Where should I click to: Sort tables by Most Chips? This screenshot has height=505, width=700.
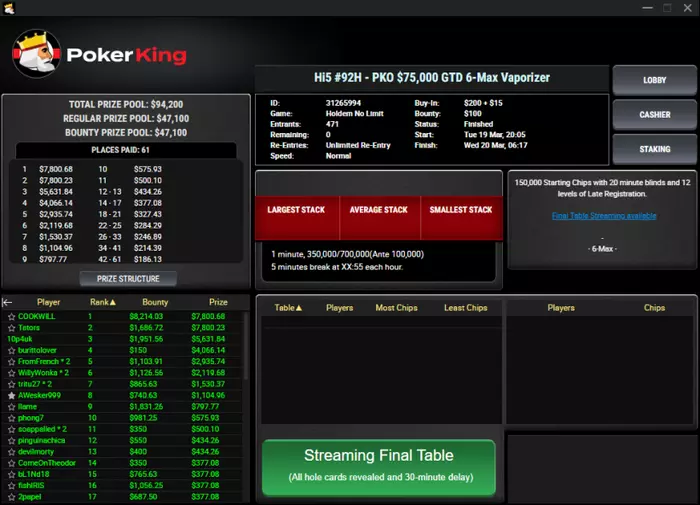tap(396, 308)
